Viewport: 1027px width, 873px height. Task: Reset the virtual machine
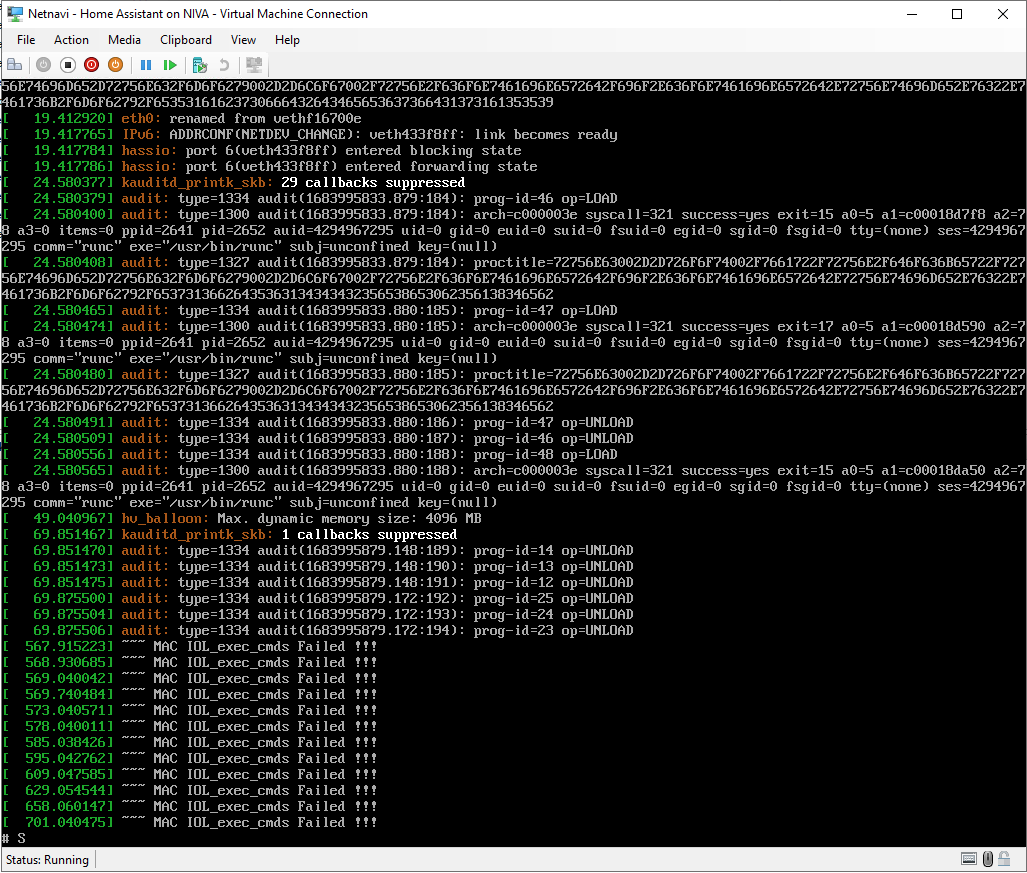click(x=171, y=64)
